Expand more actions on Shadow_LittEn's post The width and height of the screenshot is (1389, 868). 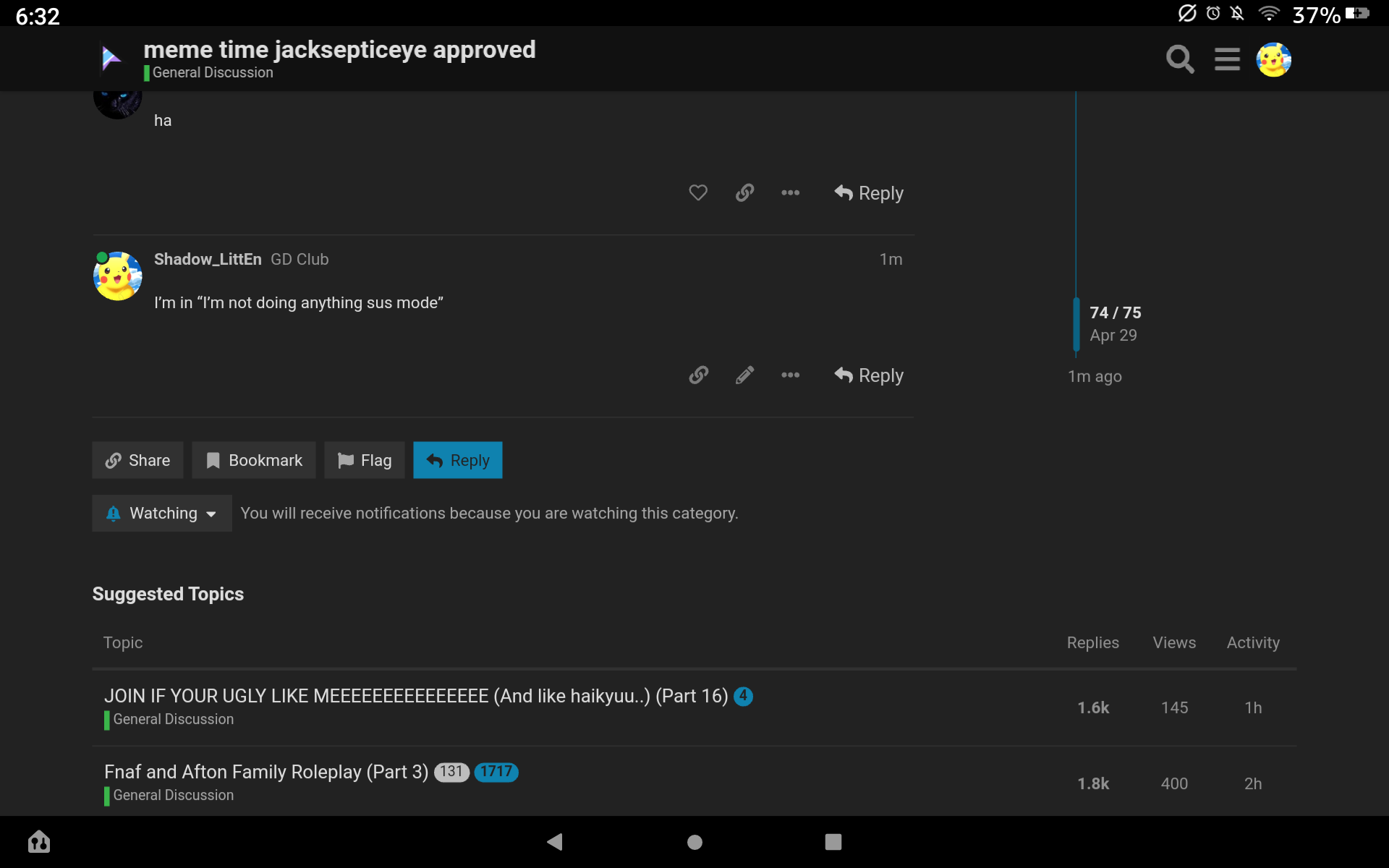790,375
